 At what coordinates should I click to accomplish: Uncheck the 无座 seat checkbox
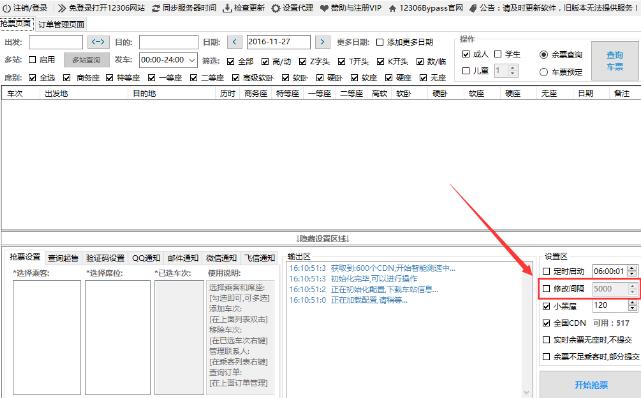click(x=424, y=77)
